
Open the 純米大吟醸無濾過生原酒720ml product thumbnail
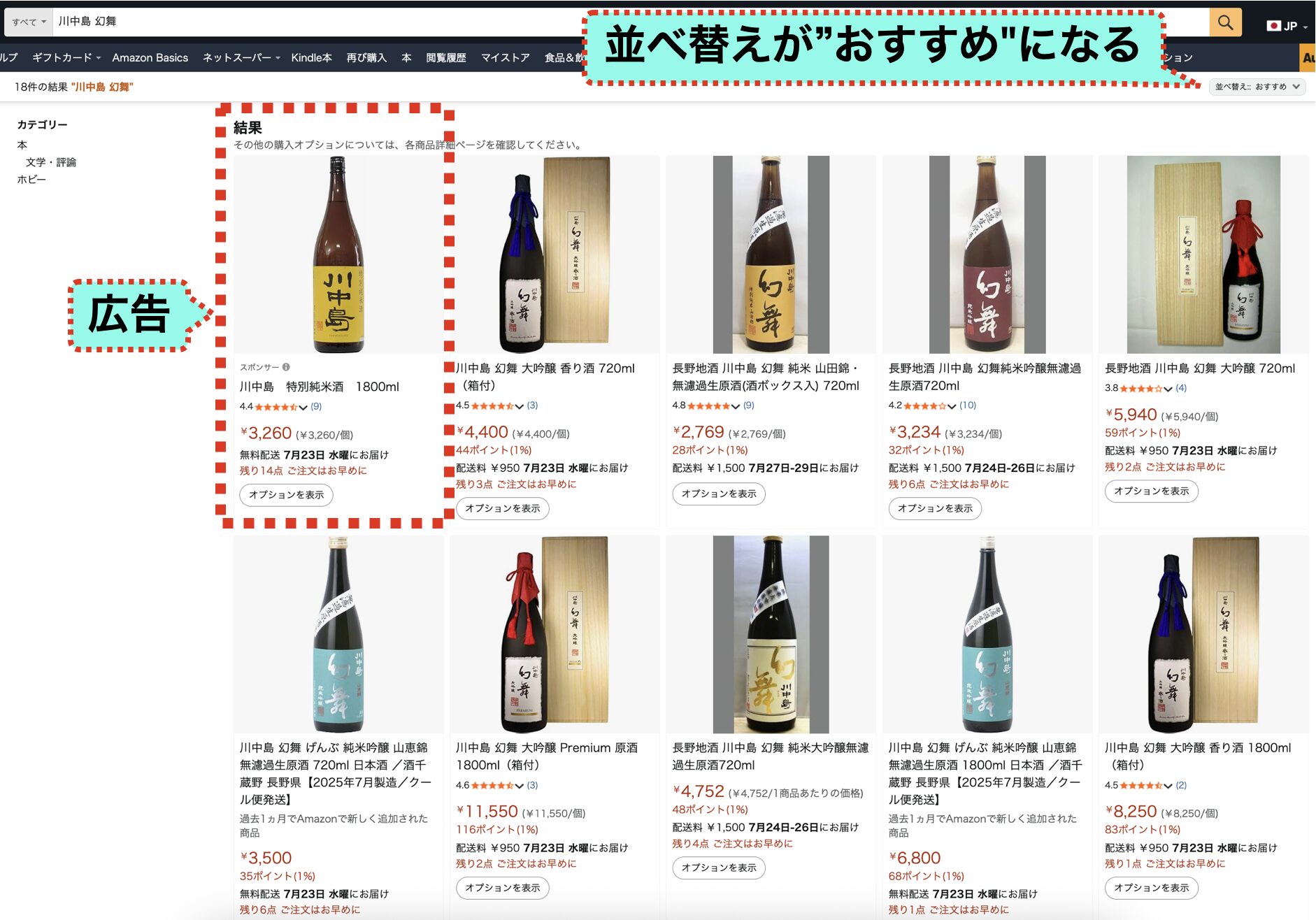771,634
